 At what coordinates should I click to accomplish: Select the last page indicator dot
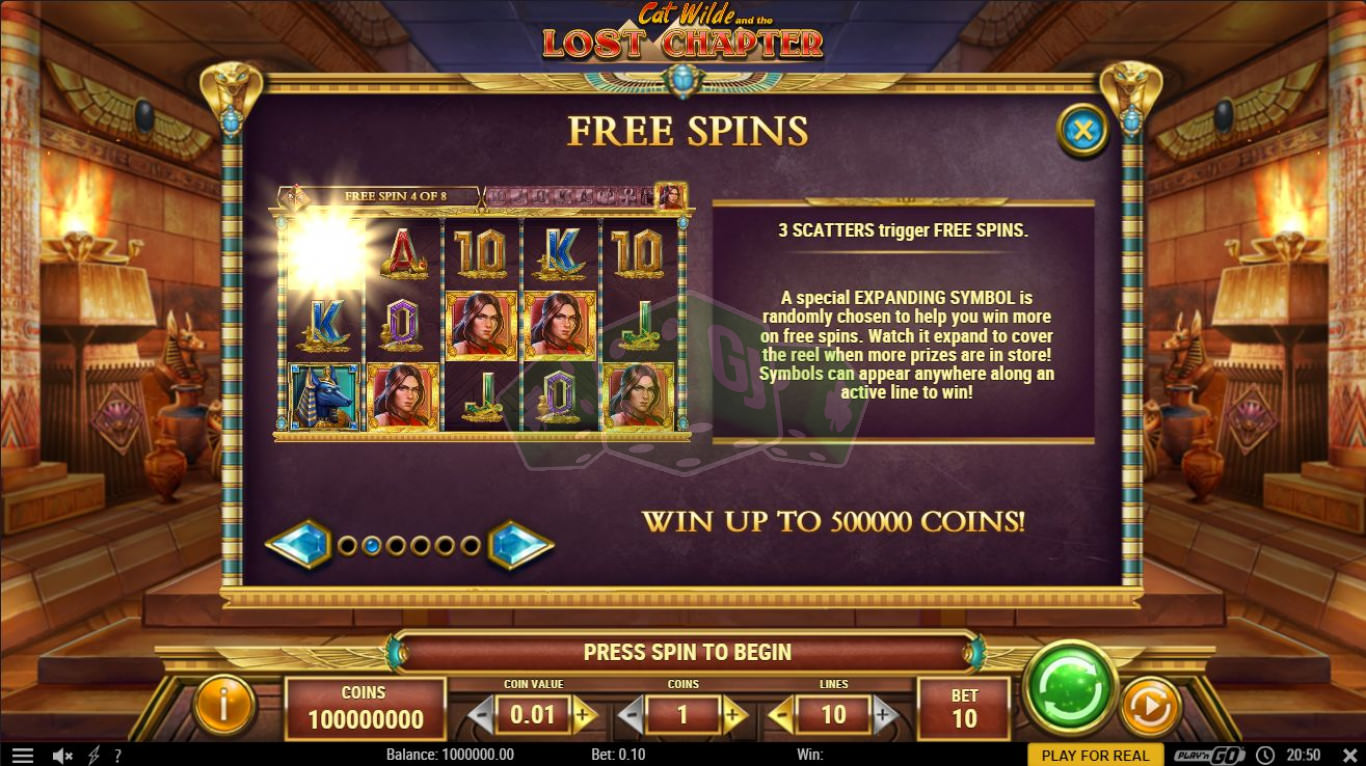tap(468, 545)
